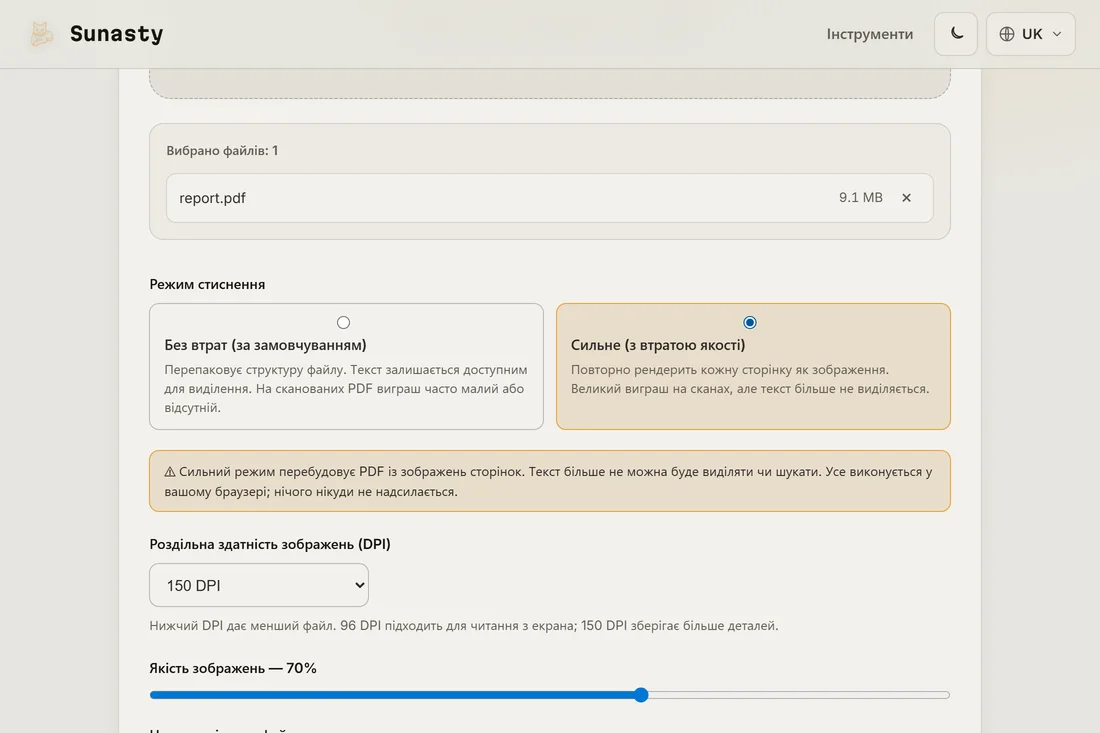1100x733 pixels.
Task: Click the Сильне (з втратою якості) card heading
Action: pos(658,345)
